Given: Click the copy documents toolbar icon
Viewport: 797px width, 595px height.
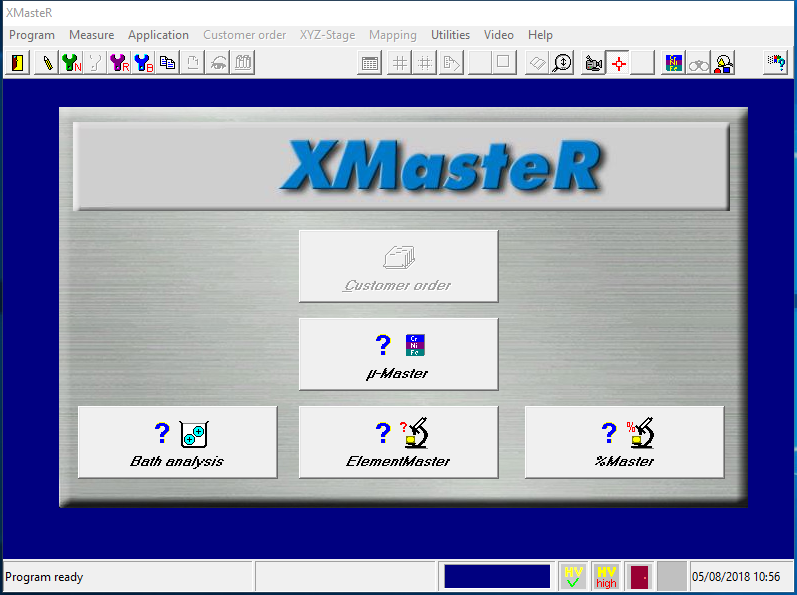Looking at the screenshot, I should click(x=168, y=63).
